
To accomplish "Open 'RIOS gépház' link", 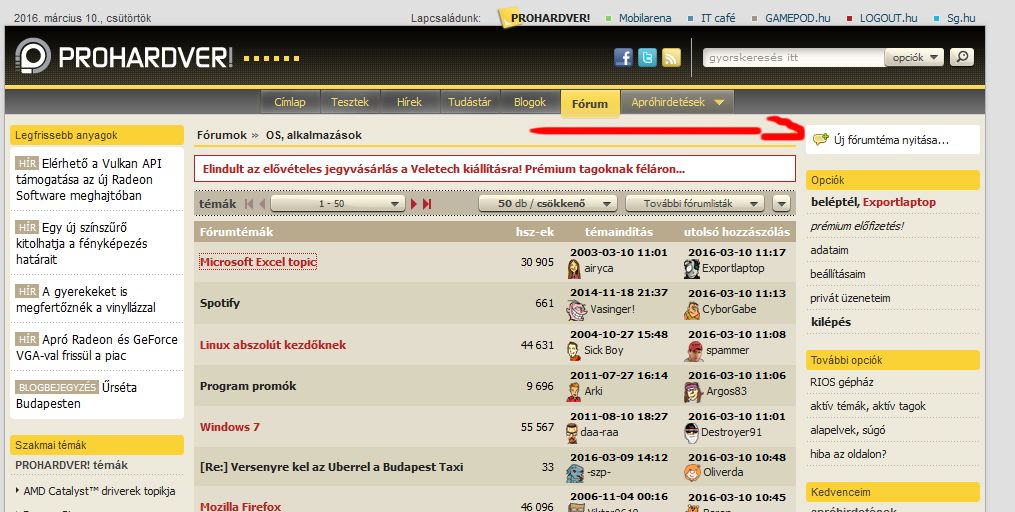I will point(842,383).
